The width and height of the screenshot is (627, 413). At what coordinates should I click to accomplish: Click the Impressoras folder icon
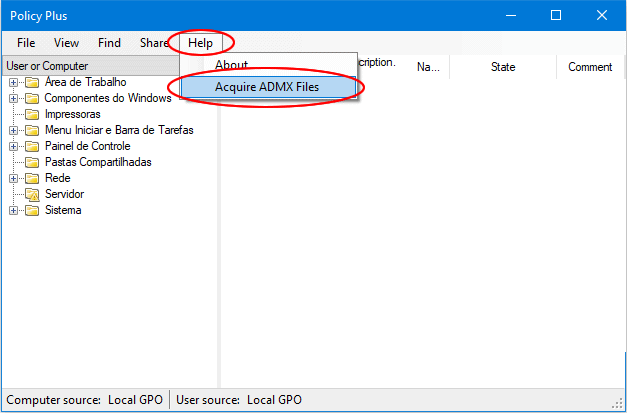[x=32, y=114]
